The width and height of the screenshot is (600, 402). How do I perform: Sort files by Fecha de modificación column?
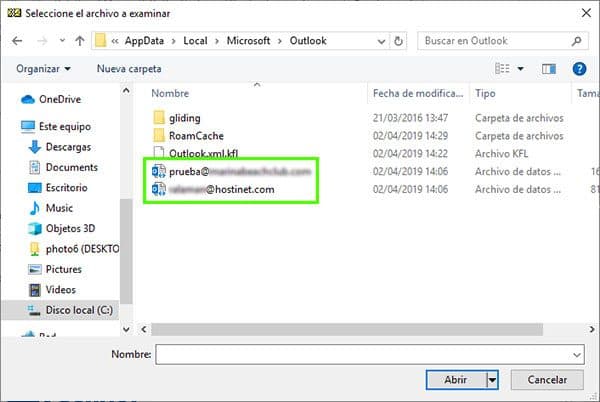[415, 93]
